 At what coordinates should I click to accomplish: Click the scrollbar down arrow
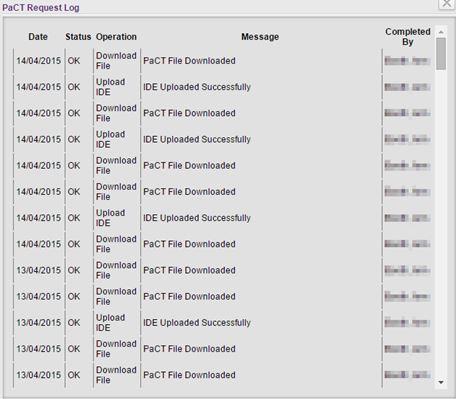(441, 382)
